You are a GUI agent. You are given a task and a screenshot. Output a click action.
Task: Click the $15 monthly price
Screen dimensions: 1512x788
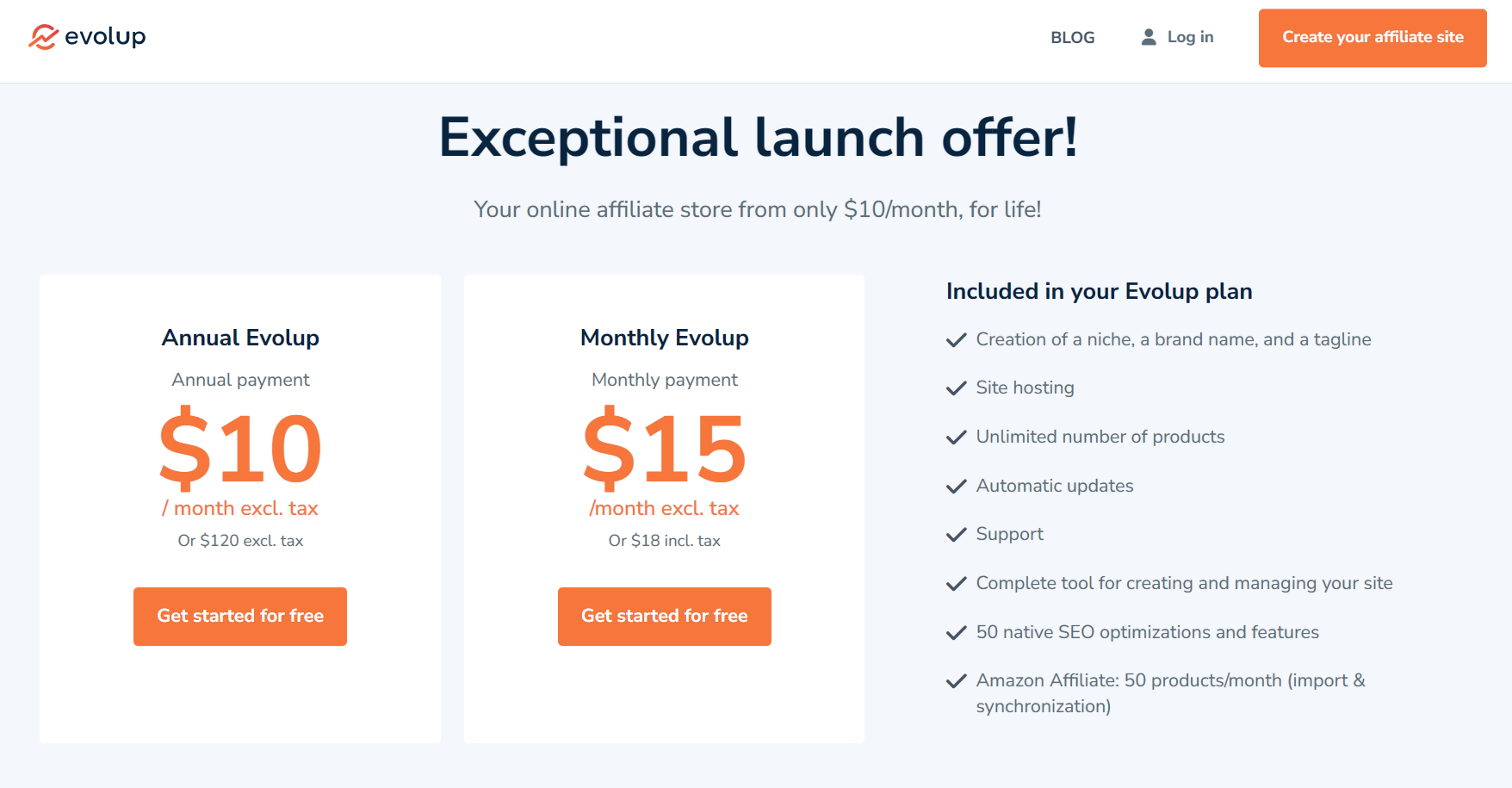pyautogui.click(x=665, y=448)
